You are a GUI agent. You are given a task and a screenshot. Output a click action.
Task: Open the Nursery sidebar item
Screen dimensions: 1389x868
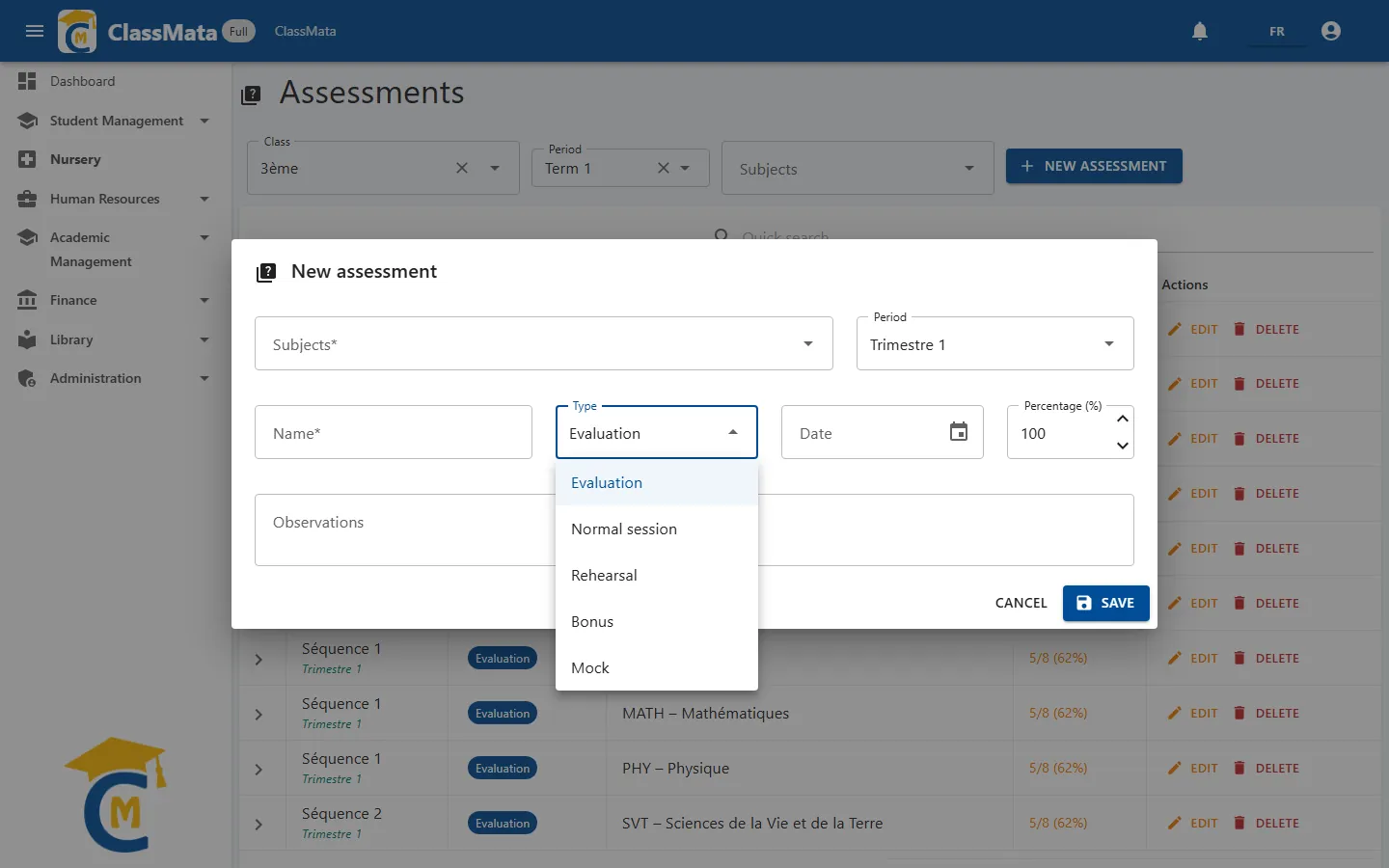[116, 159]
